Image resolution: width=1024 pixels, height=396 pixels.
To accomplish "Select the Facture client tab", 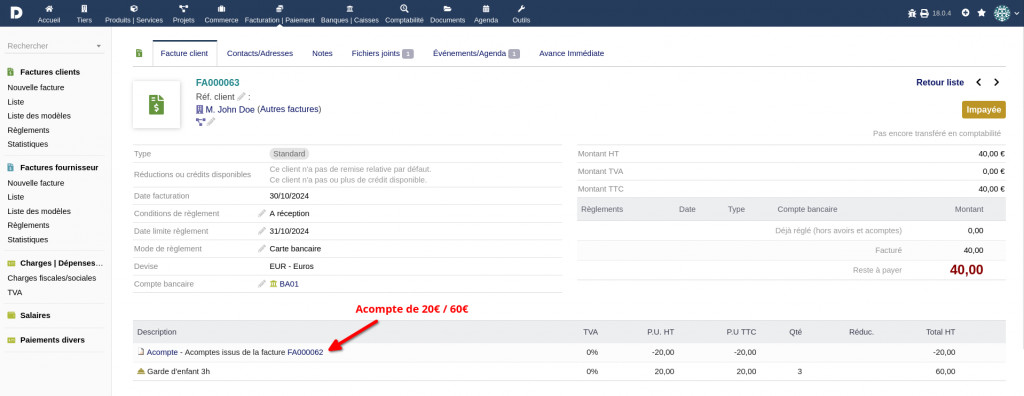I will point(184,54).
